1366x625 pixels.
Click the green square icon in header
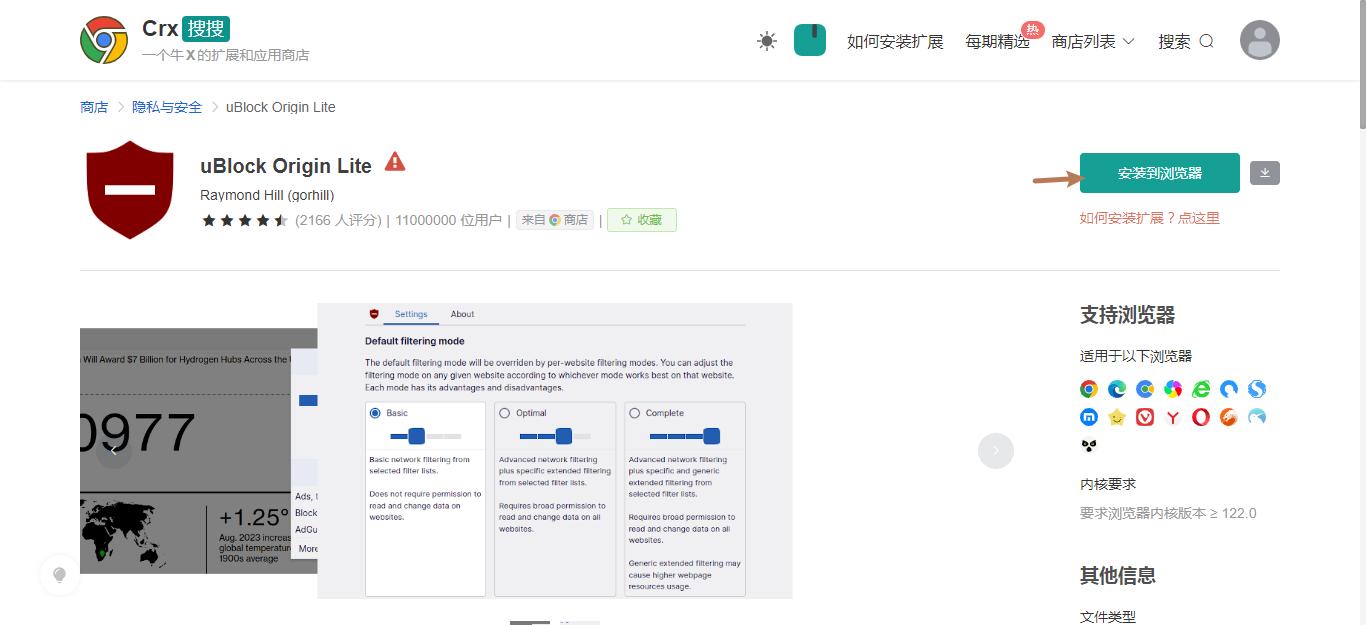coord(810,40)
